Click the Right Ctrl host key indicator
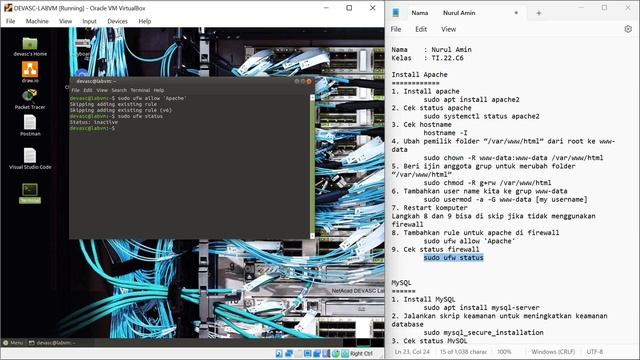 pos(361,353)
